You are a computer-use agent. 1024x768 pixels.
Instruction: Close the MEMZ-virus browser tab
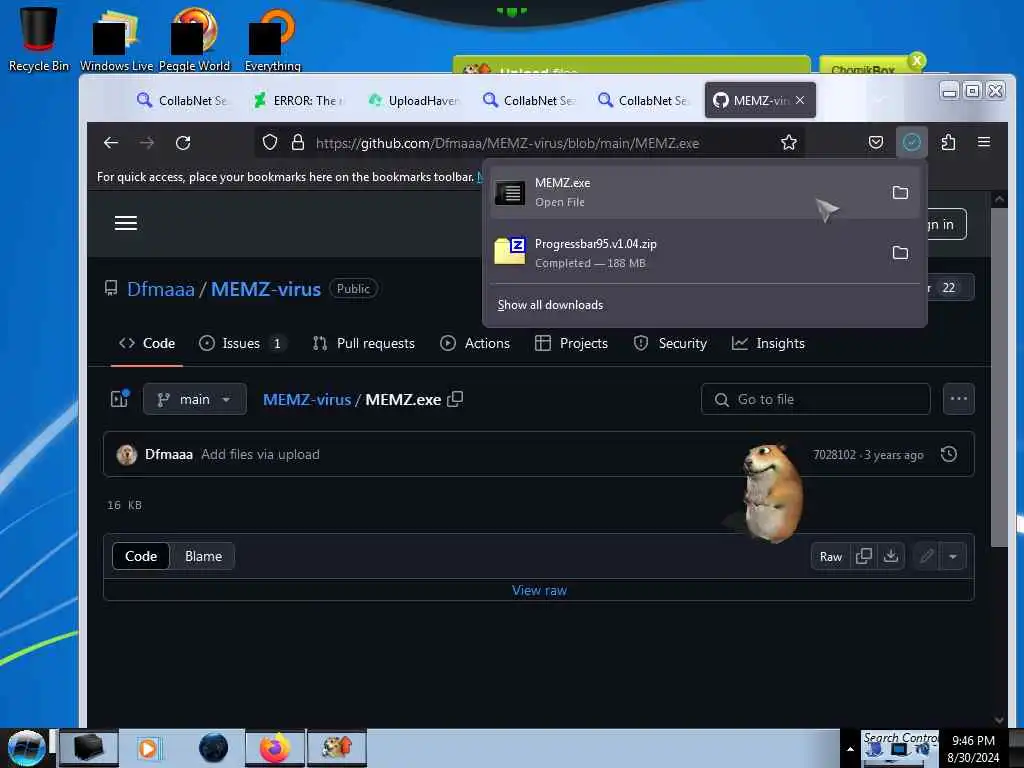click(x=800, y=100)
